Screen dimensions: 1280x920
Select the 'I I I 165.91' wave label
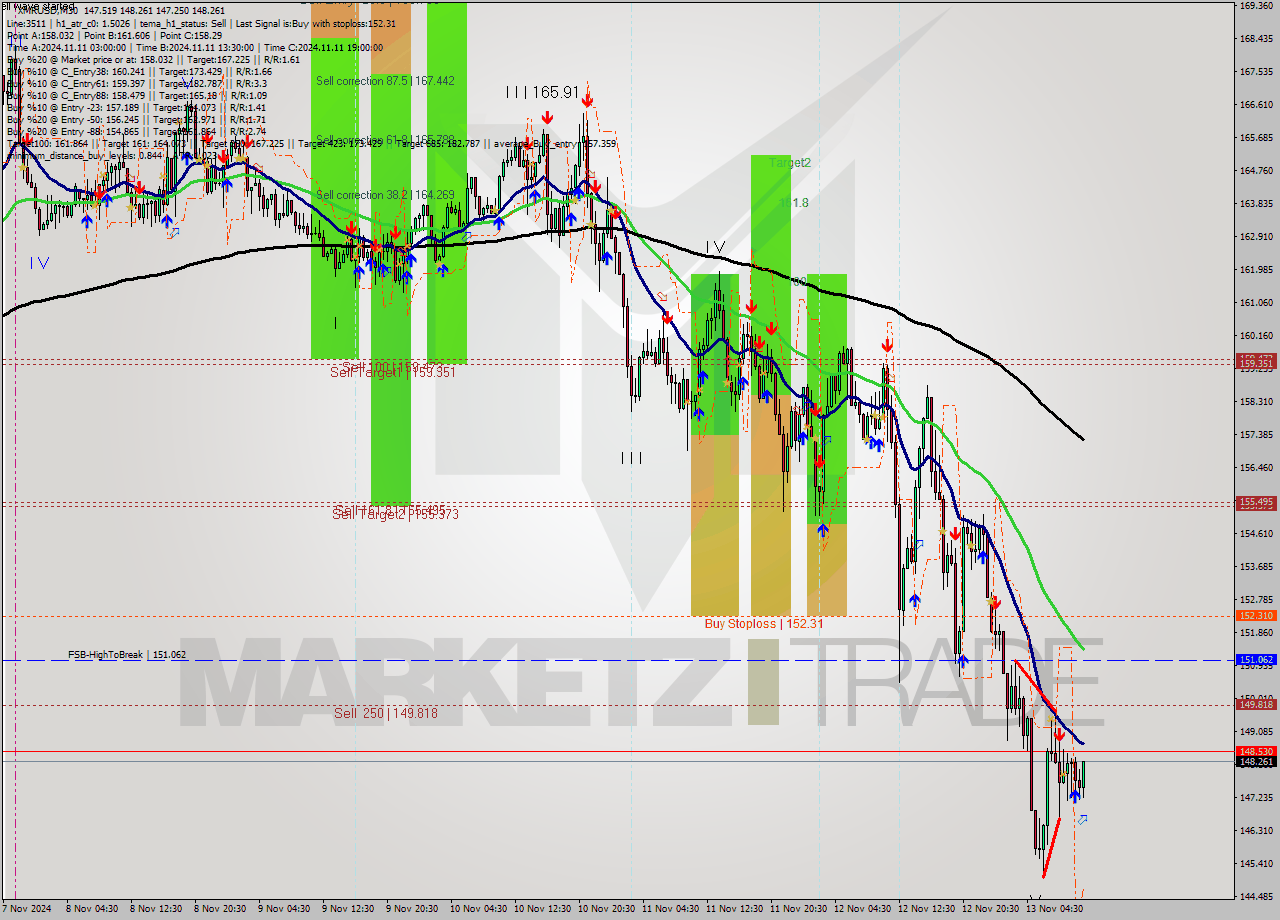coord(542,92)
